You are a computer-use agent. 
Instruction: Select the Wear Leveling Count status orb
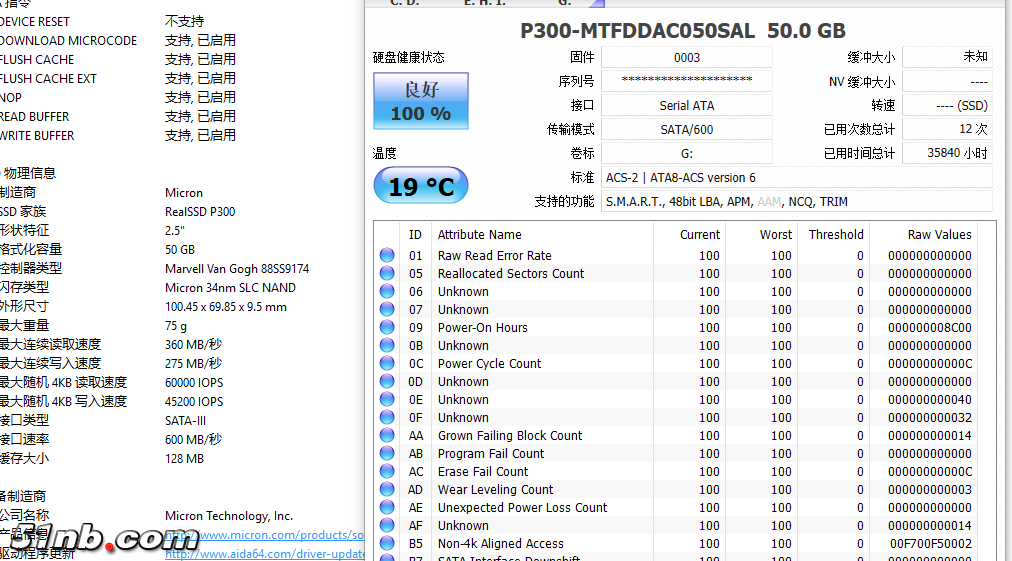[387, 490]
